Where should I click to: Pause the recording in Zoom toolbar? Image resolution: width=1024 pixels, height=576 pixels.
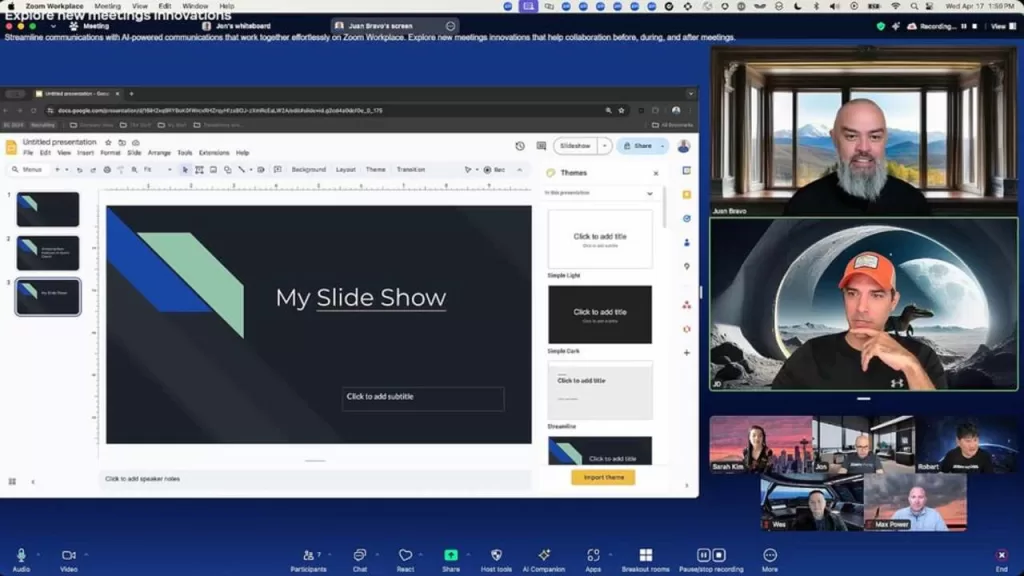703,555
